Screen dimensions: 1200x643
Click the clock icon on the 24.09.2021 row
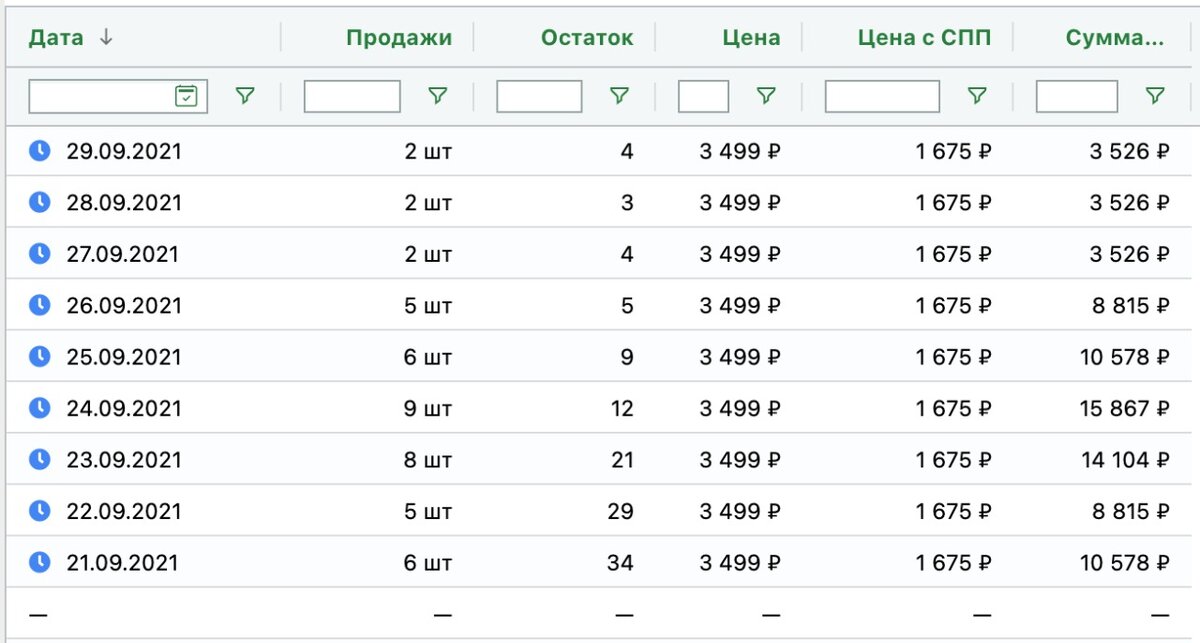click(x=39, y=408)
